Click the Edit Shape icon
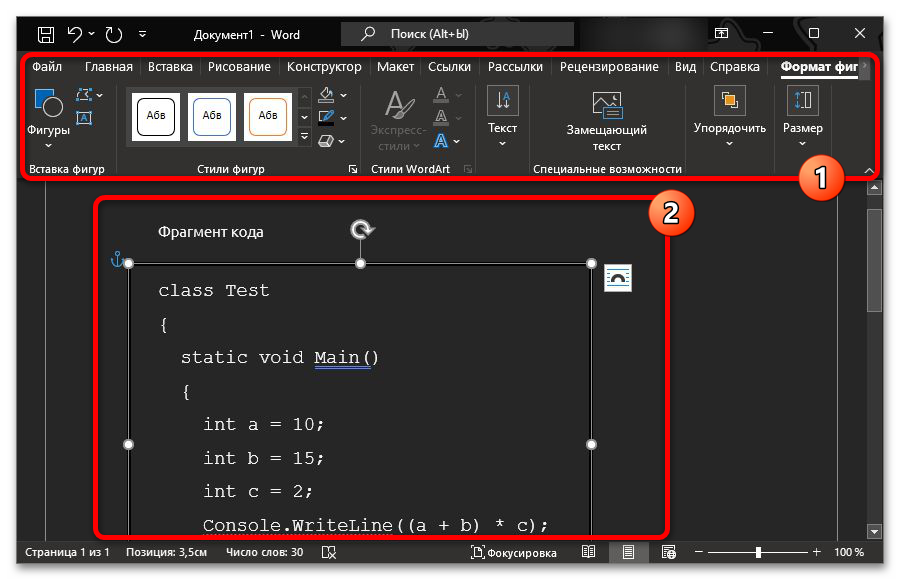This screenshot has height=580, width=900. 85,95
